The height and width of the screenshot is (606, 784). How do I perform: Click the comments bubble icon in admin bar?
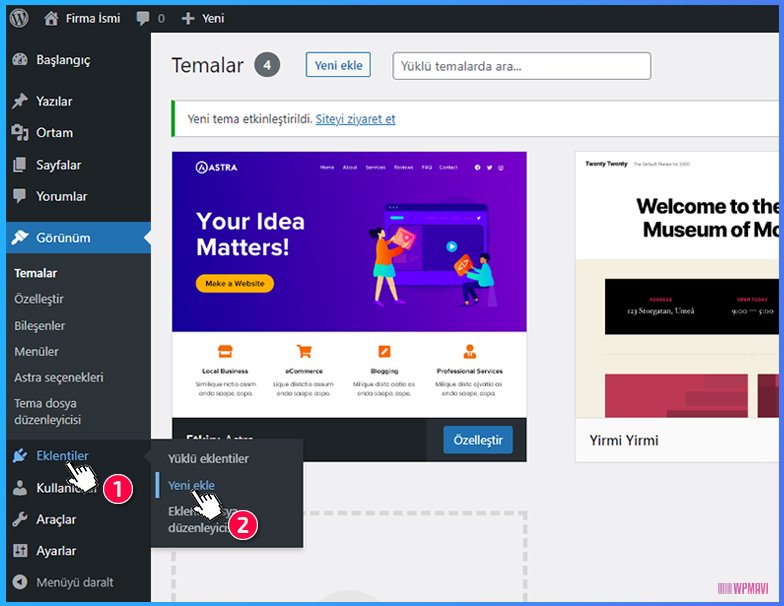pyautogui.click(x=142, y=18)
